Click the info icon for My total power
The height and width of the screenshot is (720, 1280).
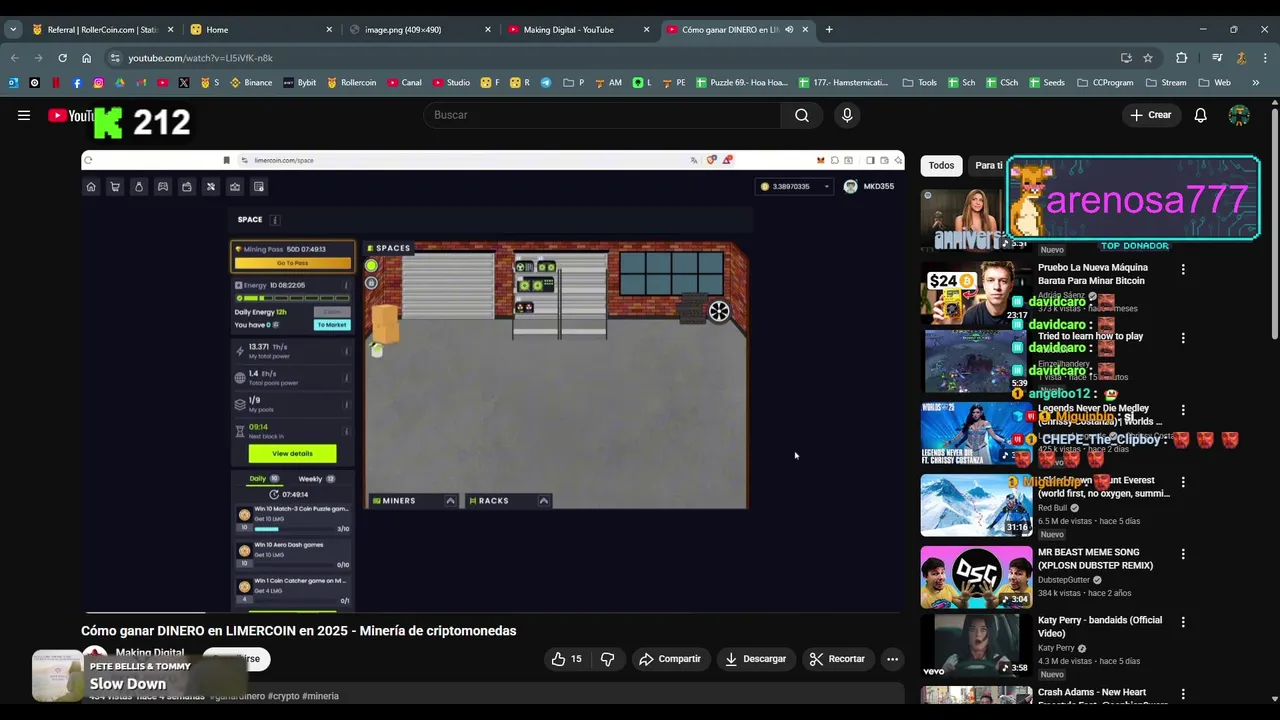(347, 351)
